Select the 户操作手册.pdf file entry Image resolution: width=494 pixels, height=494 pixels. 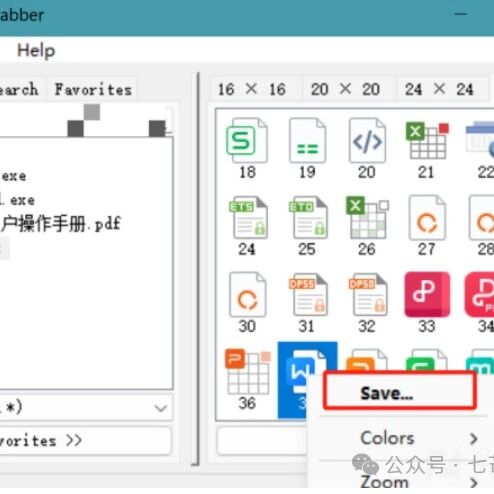[x=61, y=223]
